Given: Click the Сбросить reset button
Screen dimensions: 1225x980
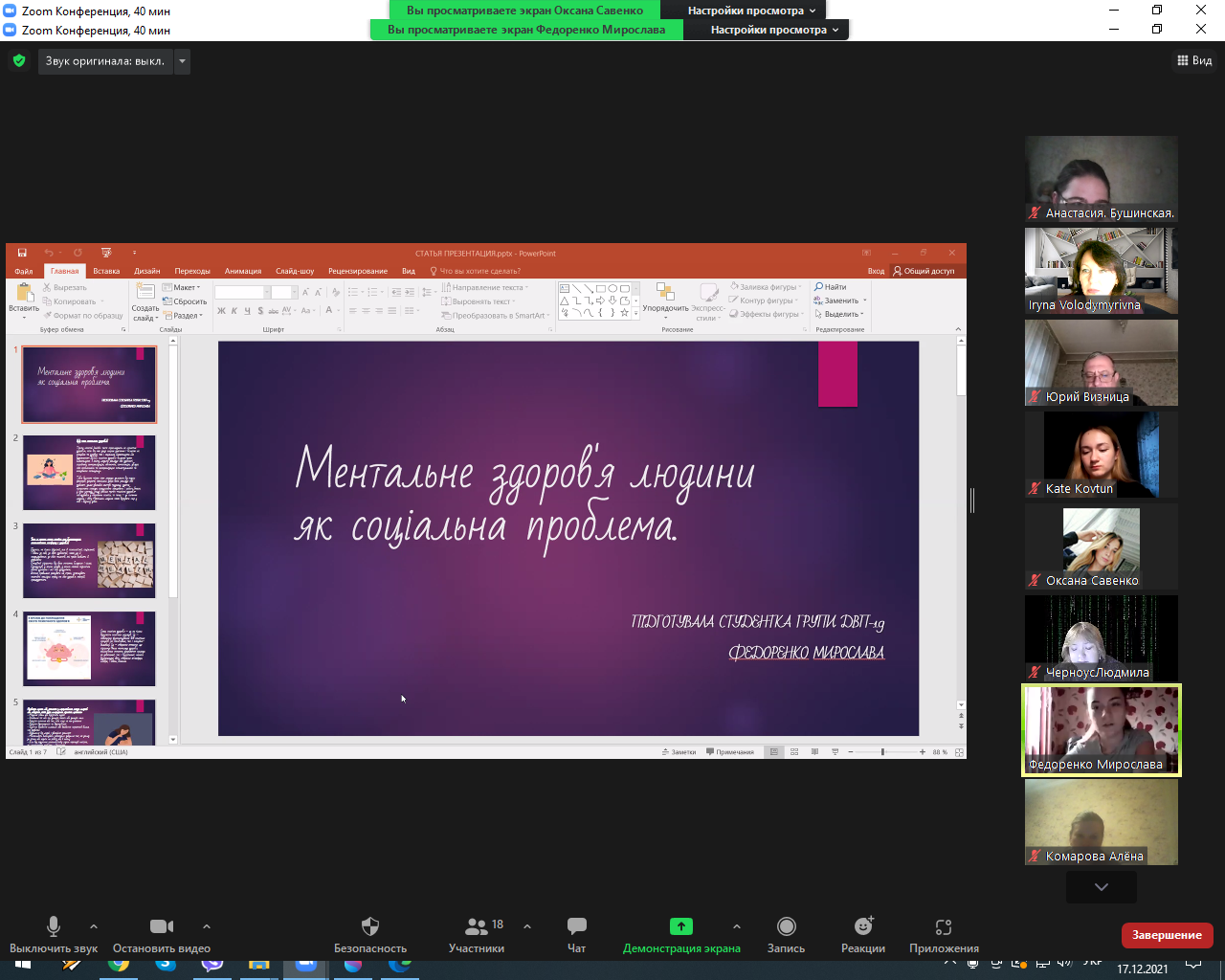Looking at the screenshot, I should coord(185,301).
